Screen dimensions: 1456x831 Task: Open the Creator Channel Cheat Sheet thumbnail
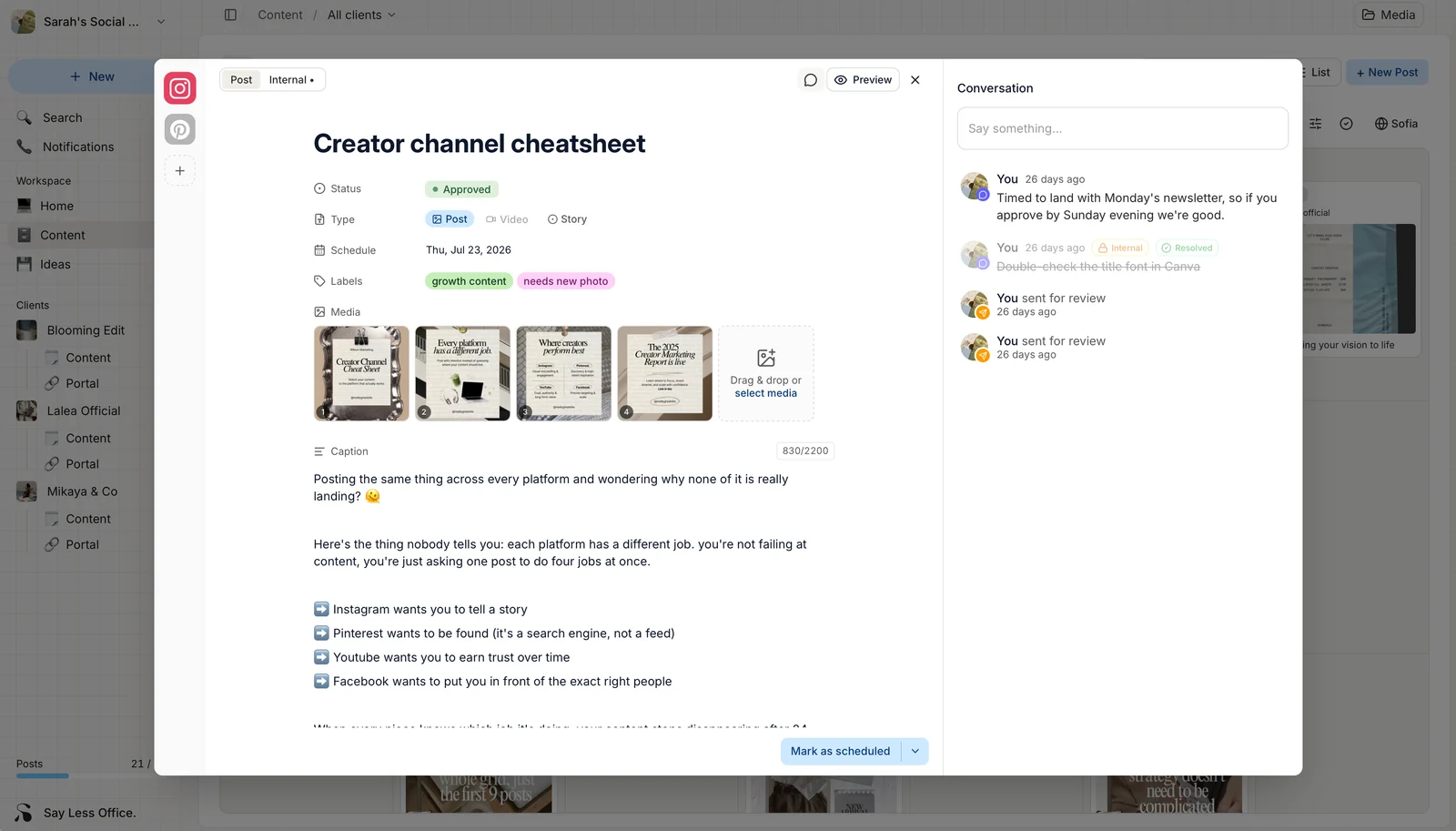[x=361, y=373]
